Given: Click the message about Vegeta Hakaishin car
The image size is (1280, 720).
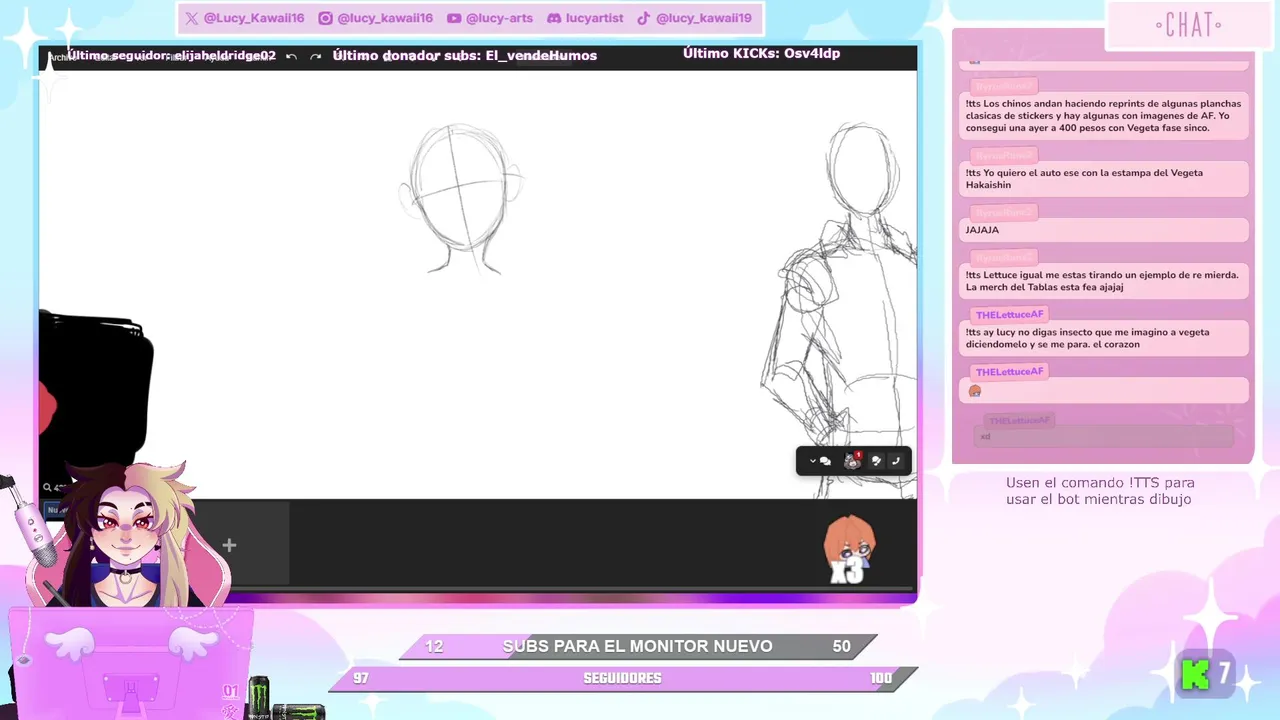Looking at the screenshot, I should (1105, 179).
